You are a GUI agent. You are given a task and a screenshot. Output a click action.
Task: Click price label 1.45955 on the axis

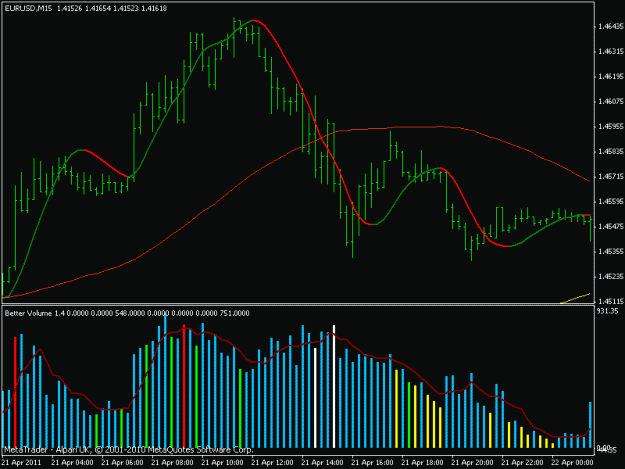611,127
